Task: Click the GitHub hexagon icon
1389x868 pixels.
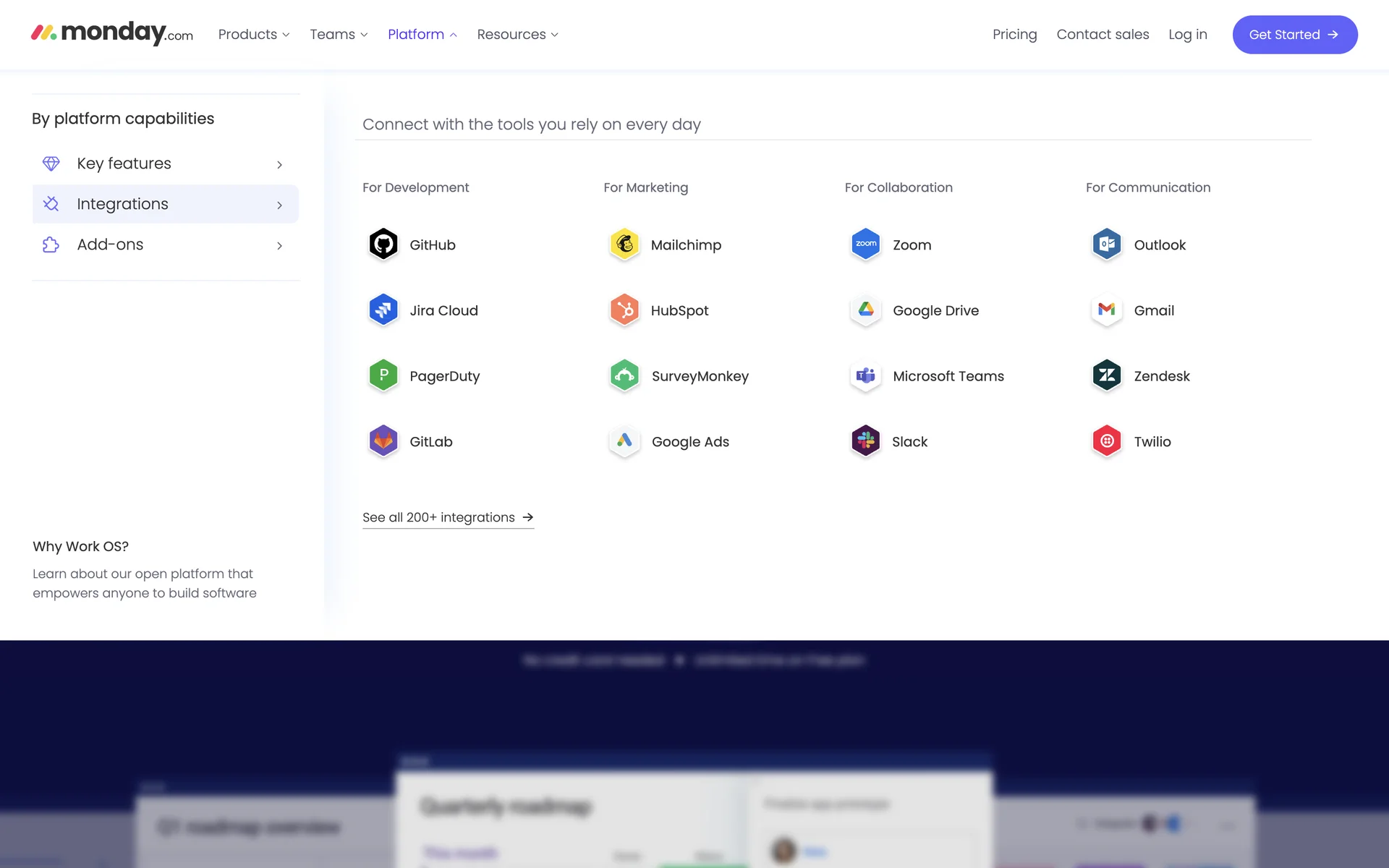Action: tap(383, 244)
